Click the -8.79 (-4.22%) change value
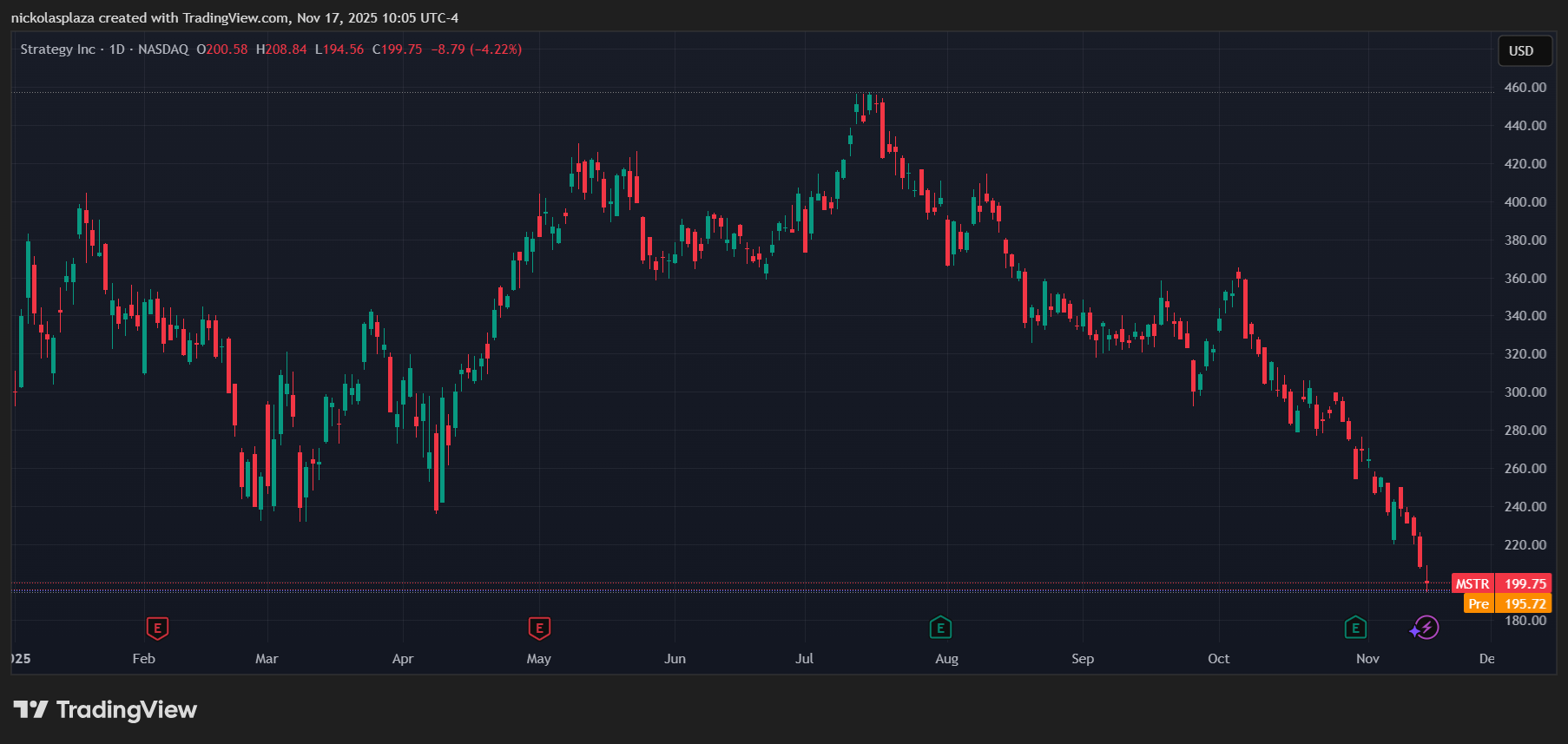 coord(477,49)
